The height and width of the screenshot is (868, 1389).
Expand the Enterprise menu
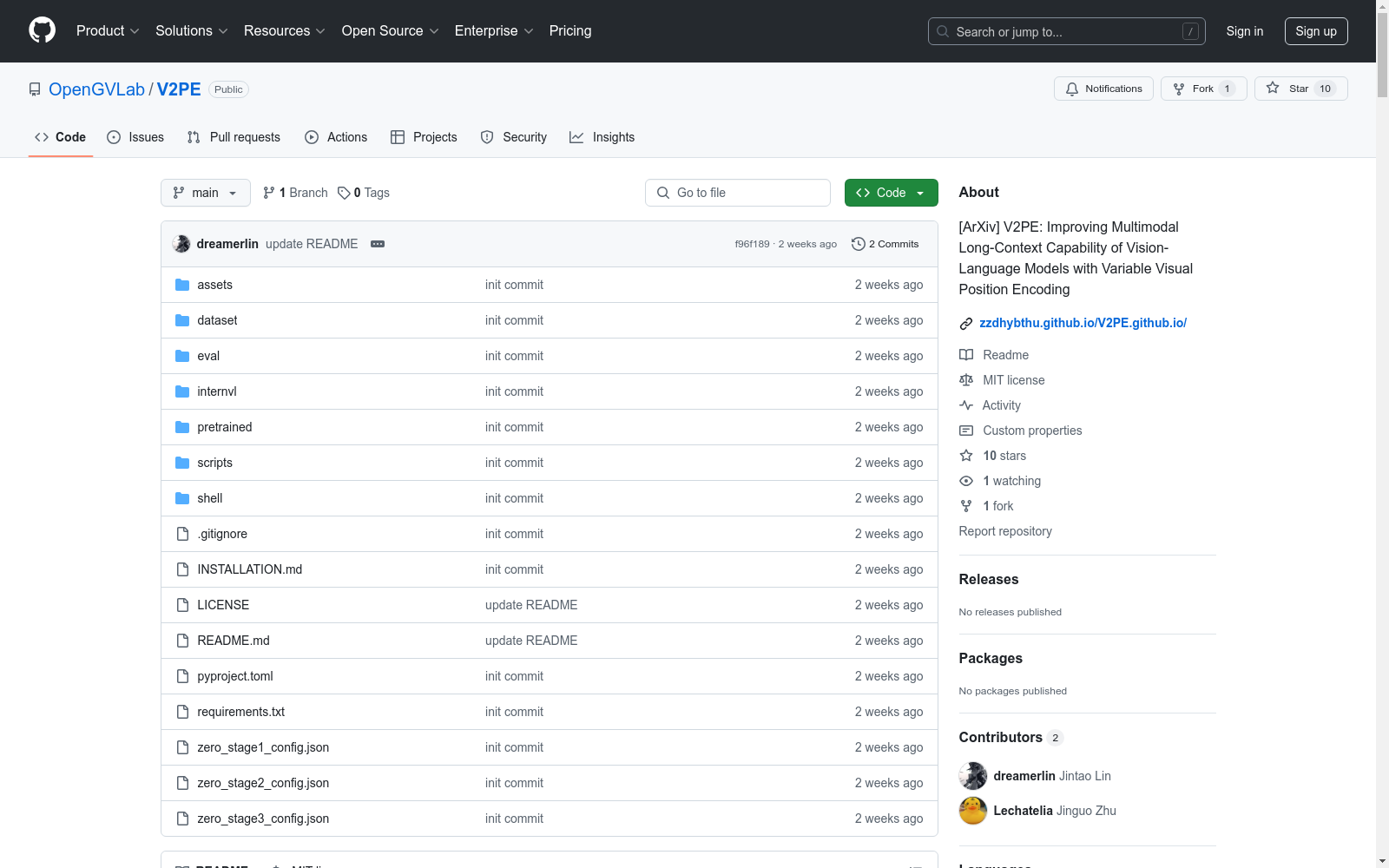[494, 31]
